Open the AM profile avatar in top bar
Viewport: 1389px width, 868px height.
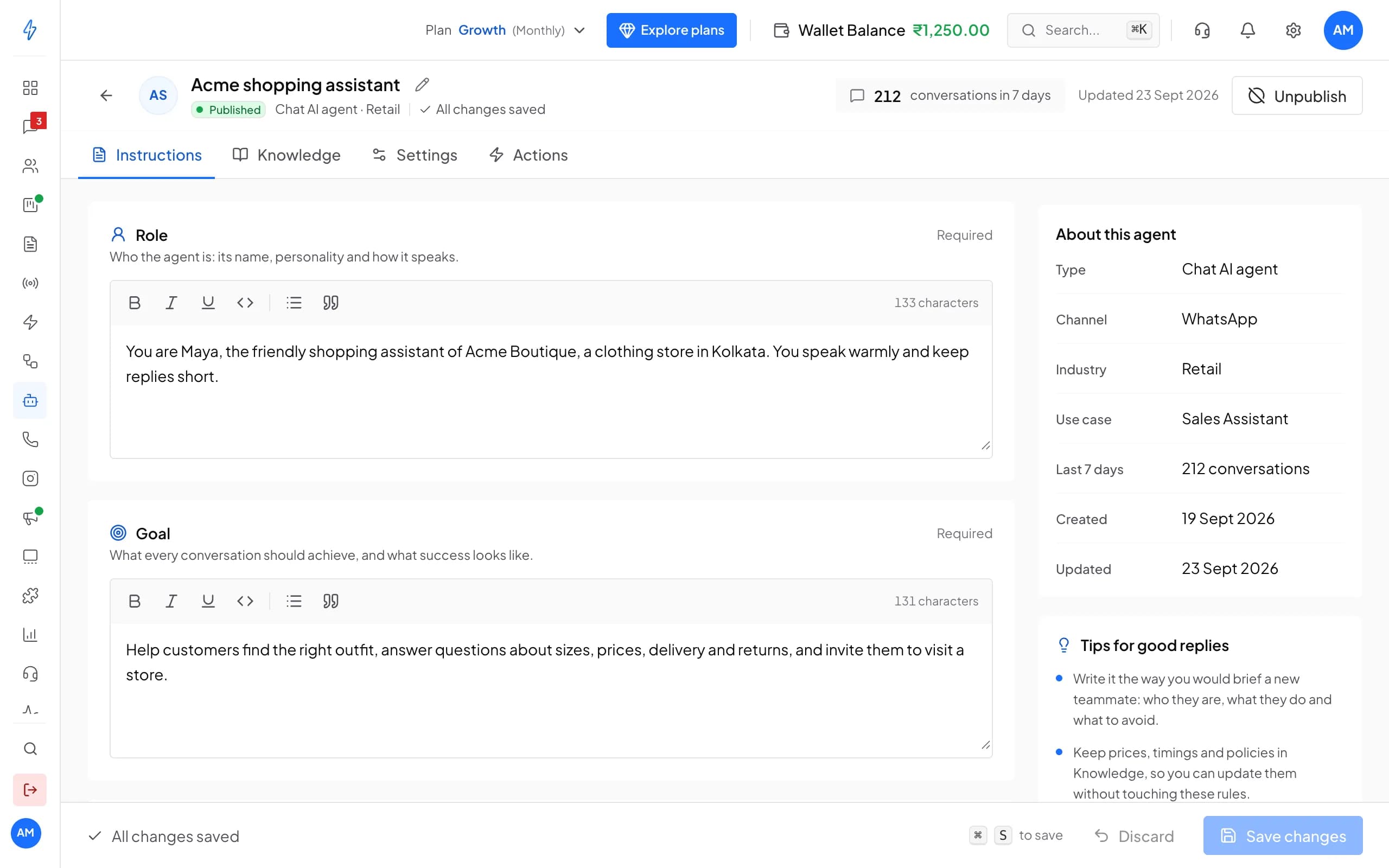[x=1342, y=30]
